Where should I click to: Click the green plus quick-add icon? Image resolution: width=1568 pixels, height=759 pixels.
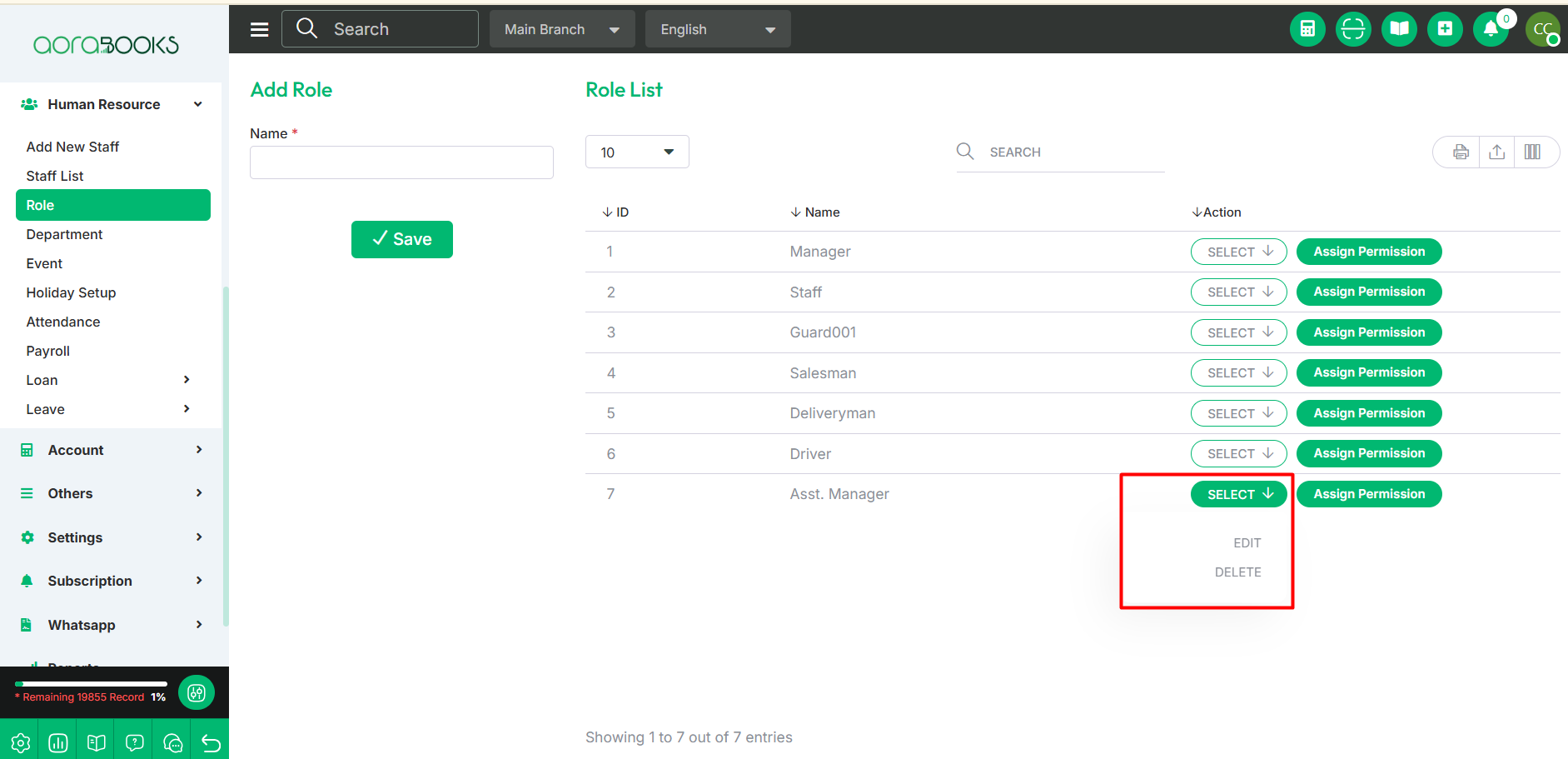point(1445,29)
